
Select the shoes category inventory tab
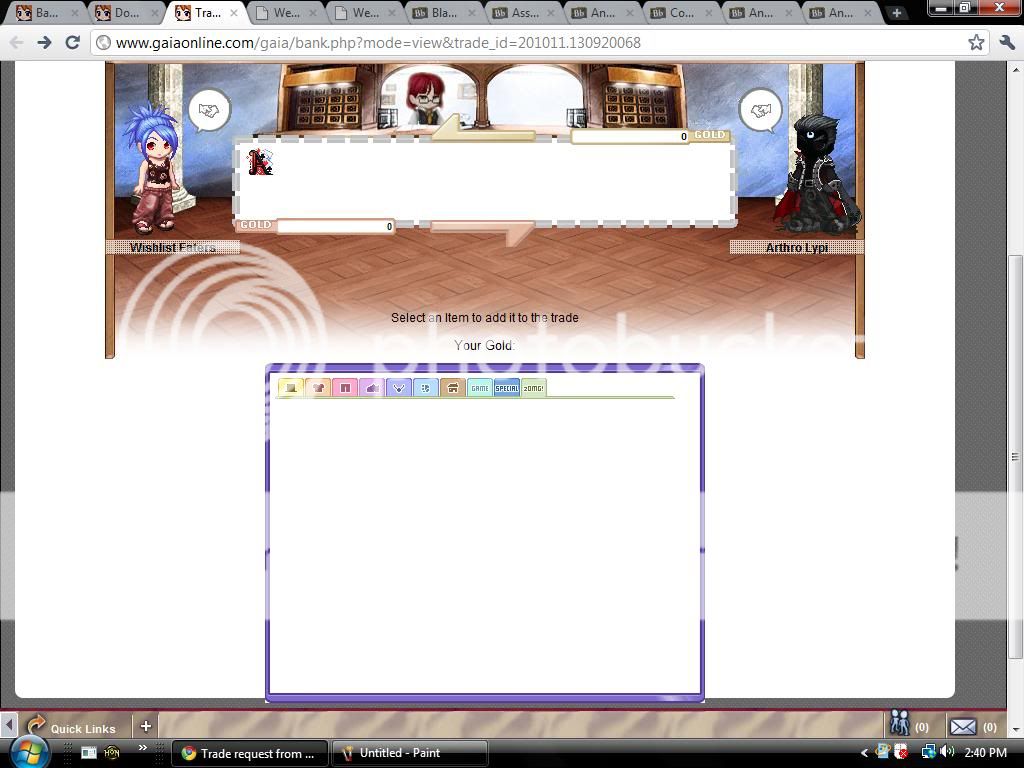[372, 388]
